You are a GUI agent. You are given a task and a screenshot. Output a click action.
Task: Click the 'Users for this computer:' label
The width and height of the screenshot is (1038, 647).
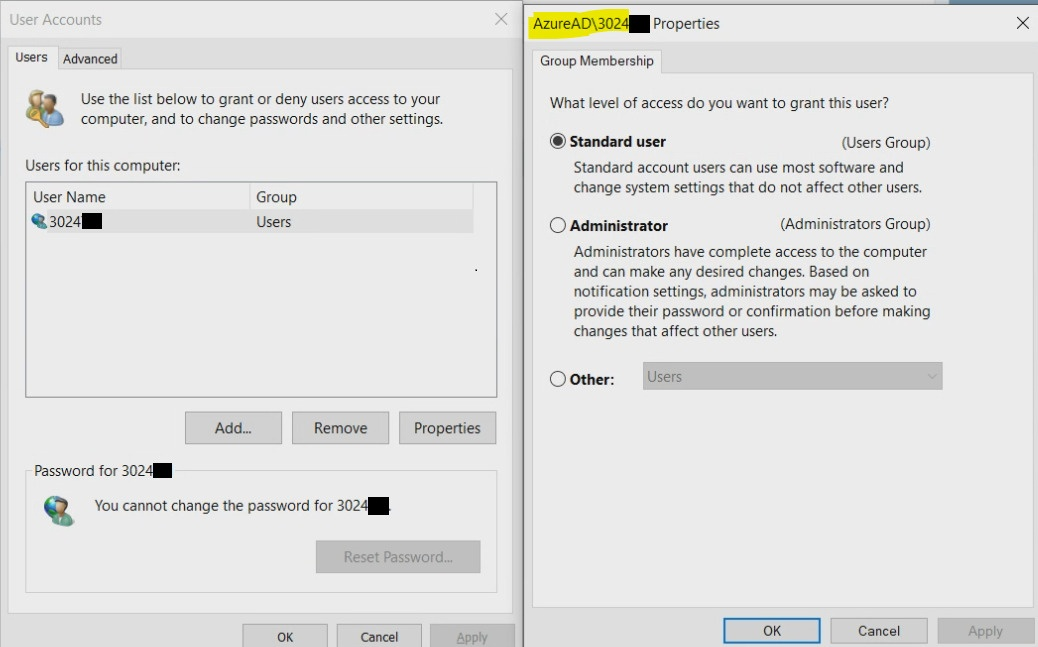pos(103,166)
